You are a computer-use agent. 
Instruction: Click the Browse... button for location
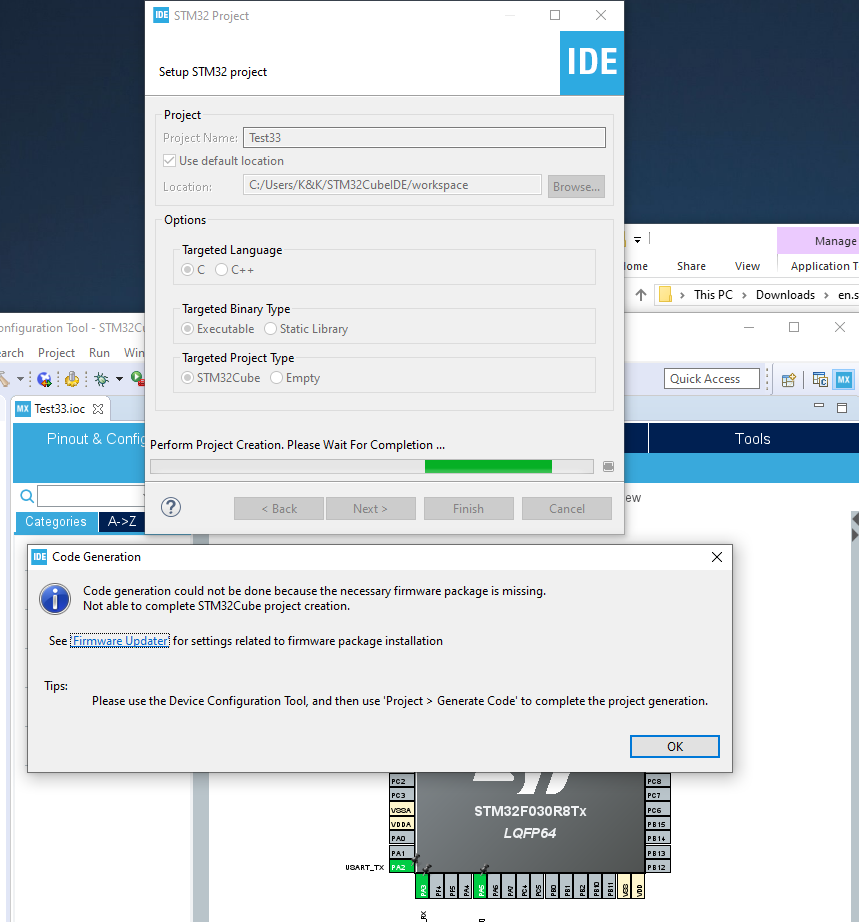click(x=576, y=186)
